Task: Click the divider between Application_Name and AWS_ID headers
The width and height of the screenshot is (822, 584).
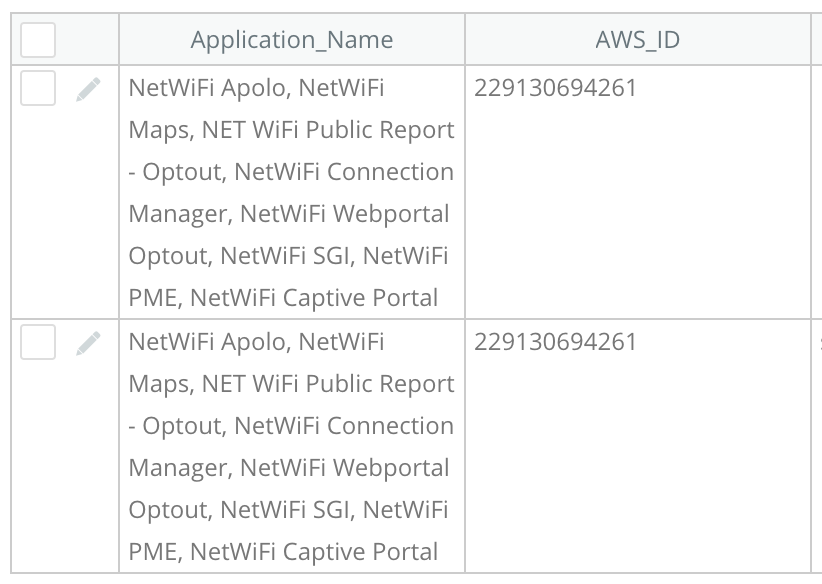Action: pyautogui.click(x=465, y=40)
